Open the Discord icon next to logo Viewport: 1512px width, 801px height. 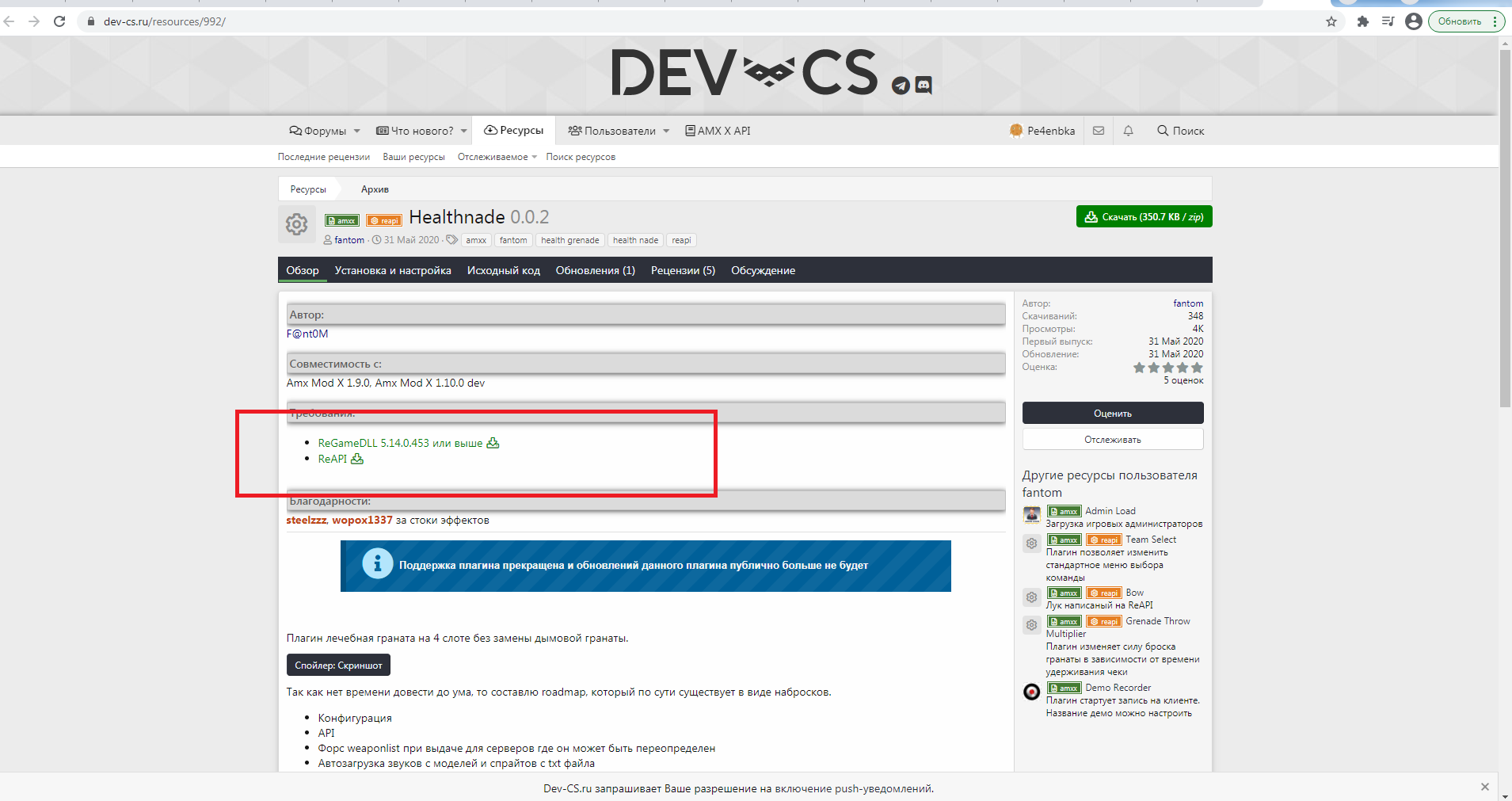[924, 85]
